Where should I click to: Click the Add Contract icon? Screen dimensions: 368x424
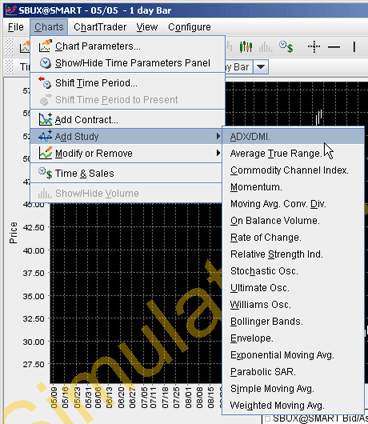[45, 119]
